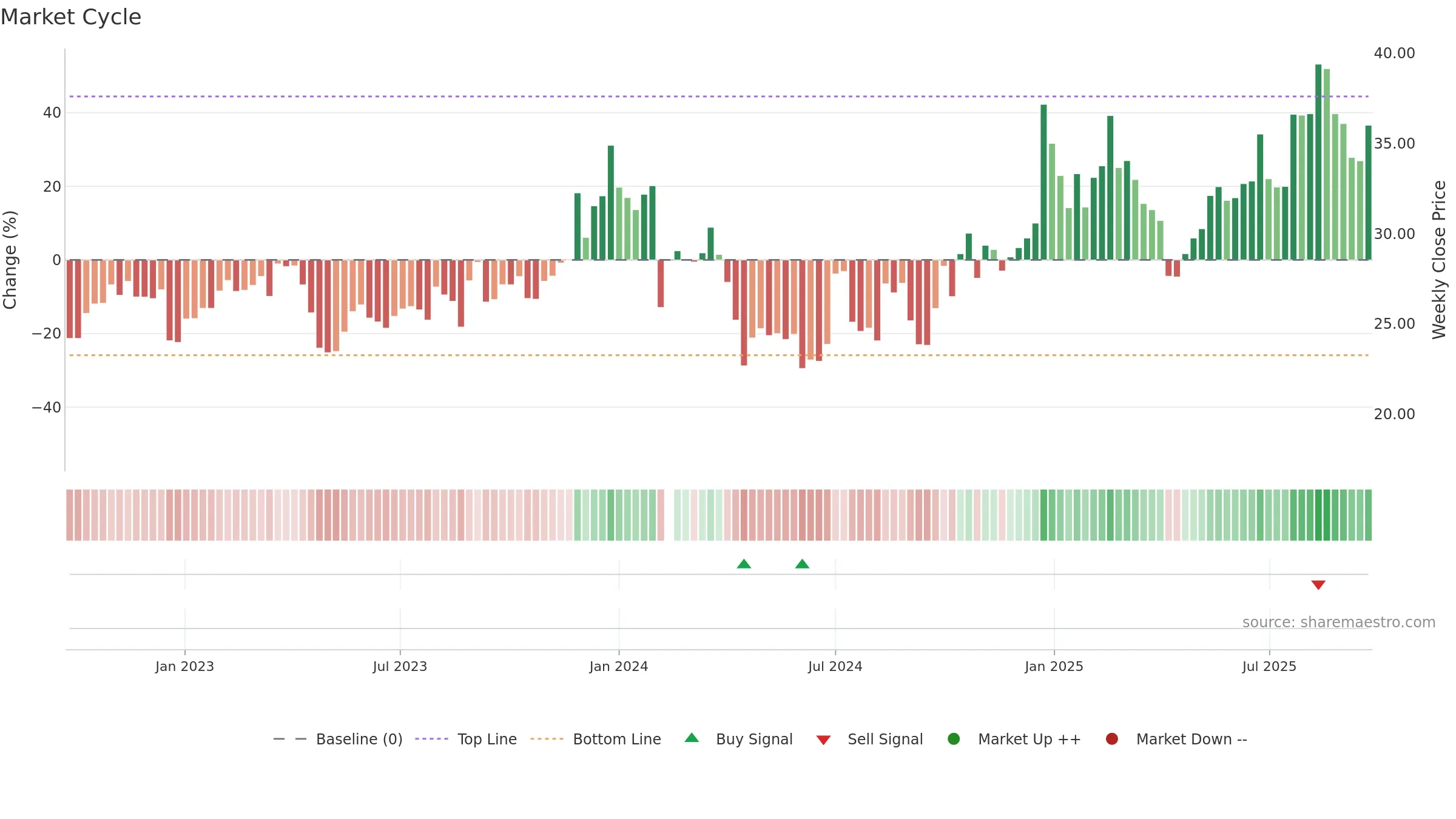Click the 20.00 price axis label
Image resolution: width=1456 pixels, height=819 pixels.
pyautogui.click(x=1394, y=414)
